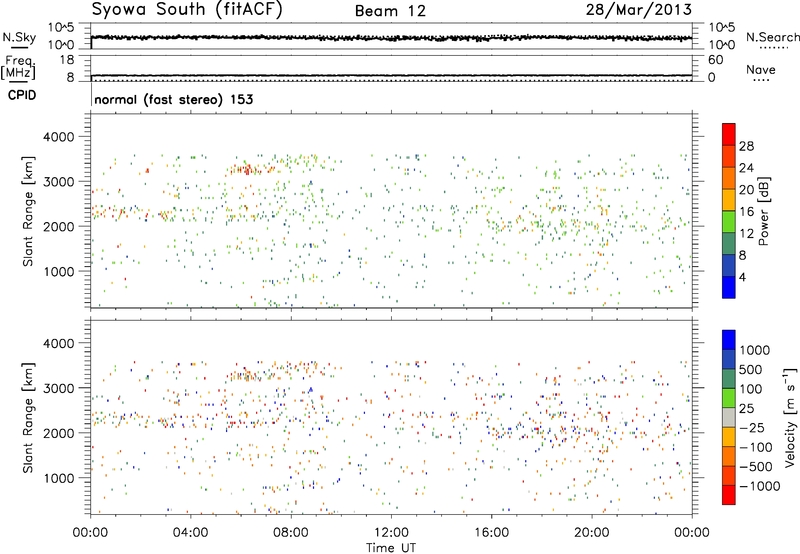This screenshot has width=800, height=554.
Task: Click the 'Power [dB]' color bar label
Action: coord(764,211)
